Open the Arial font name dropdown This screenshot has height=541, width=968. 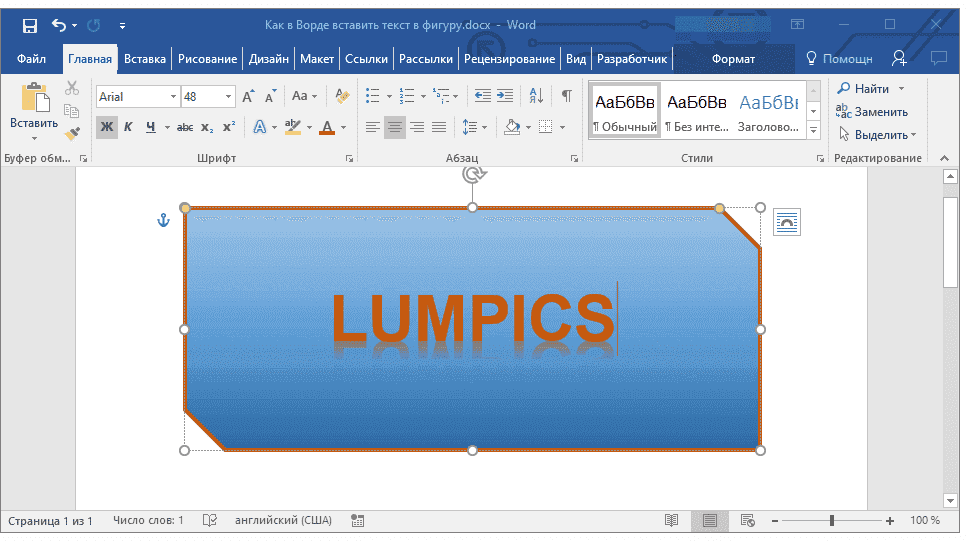point(173,96)
